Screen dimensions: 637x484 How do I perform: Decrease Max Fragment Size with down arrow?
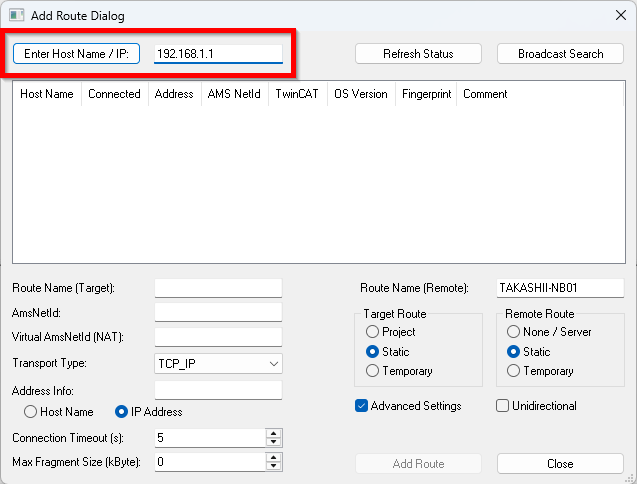pyautogui.click(x=274, y=467)
